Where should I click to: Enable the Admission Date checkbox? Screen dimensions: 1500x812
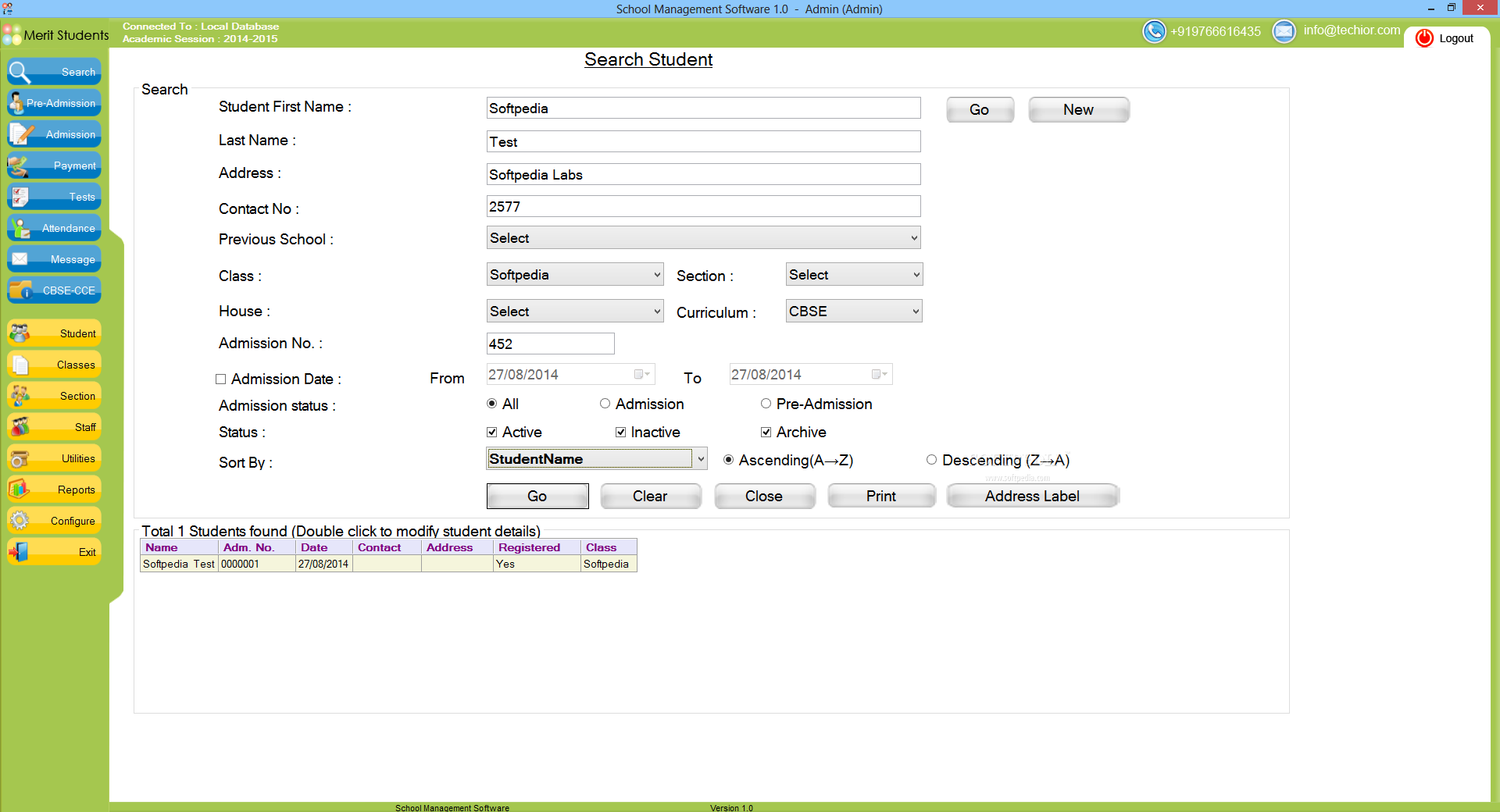[221, 379]
